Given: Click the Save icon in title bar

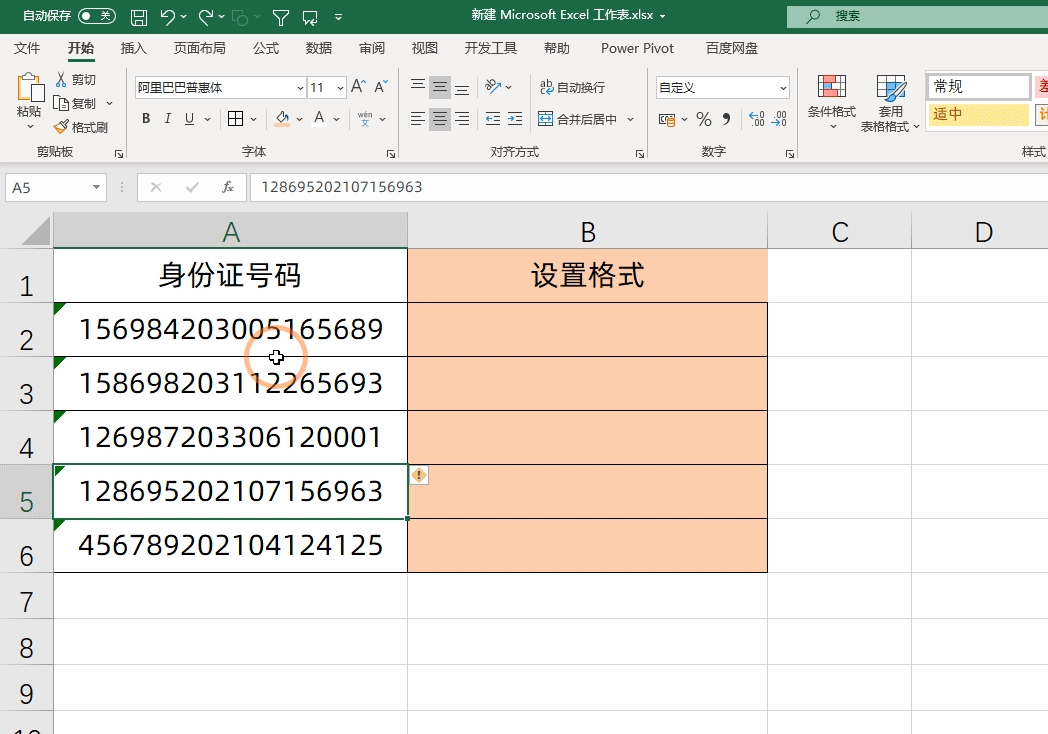Looking at the screenshot, I should (x=139, y=17).
